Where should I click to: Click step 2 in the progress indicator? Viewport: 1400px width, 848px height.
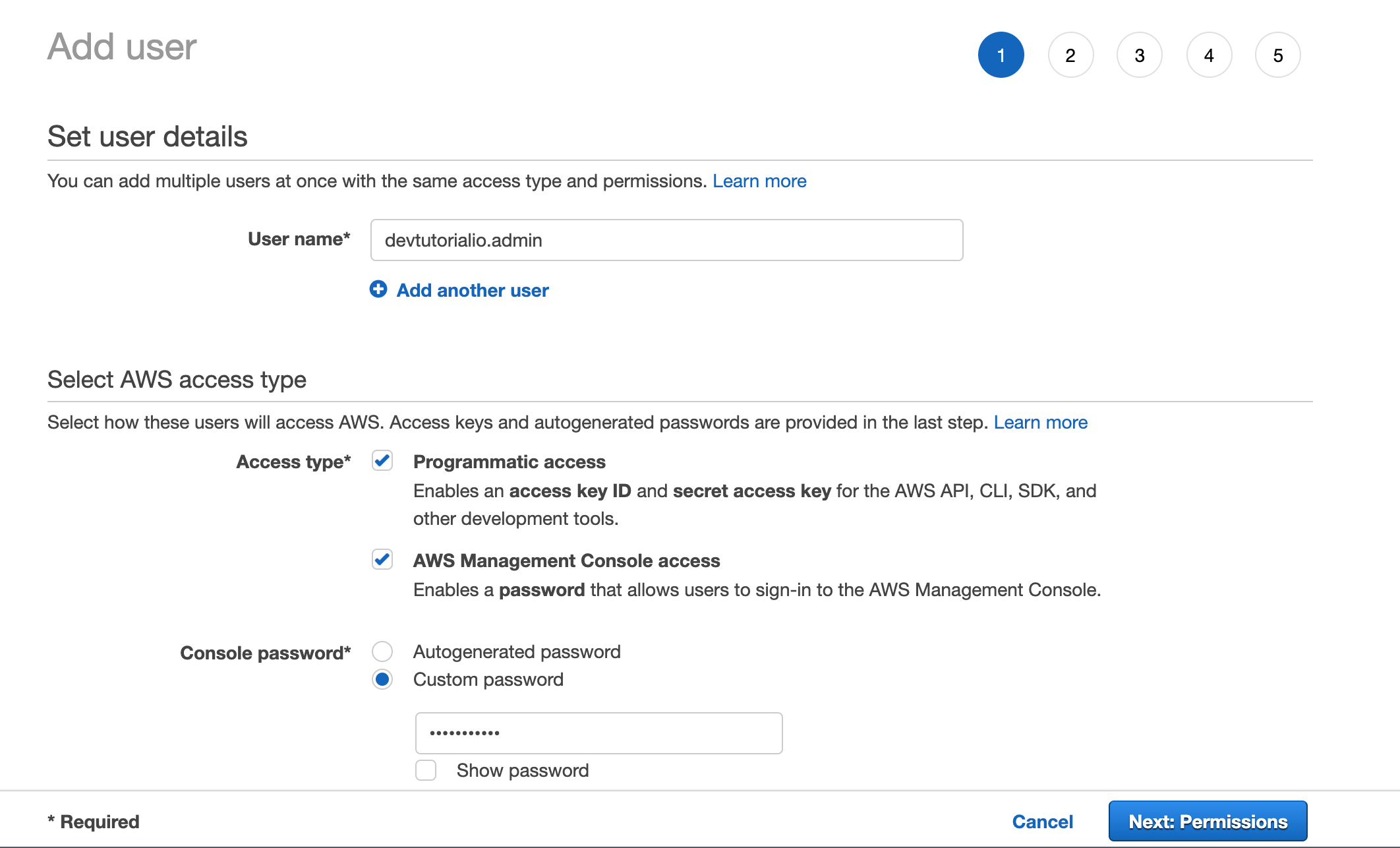tap(1071, 55)
